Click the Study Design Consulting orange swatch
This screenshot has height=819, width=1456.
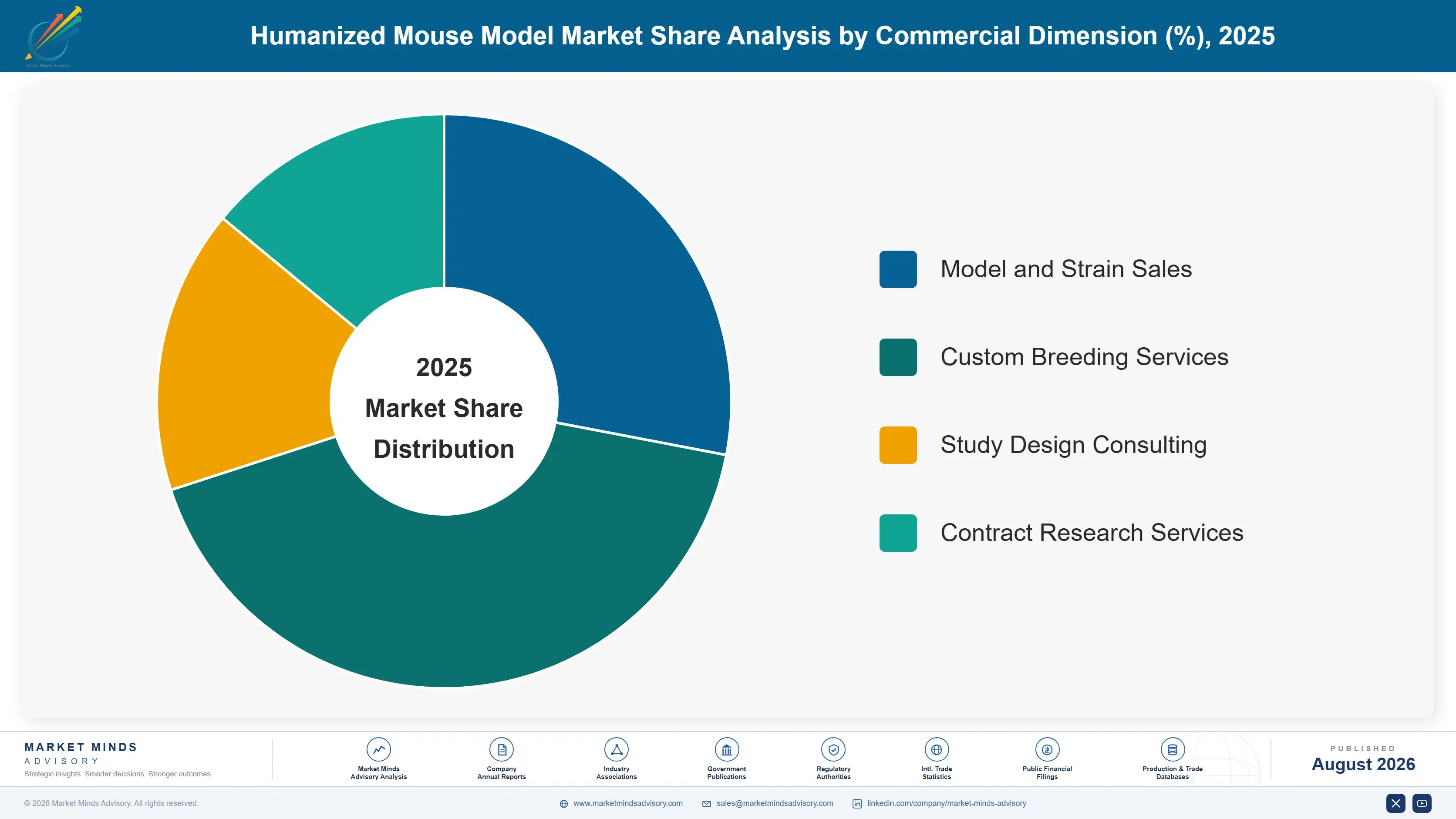[897, 445]
